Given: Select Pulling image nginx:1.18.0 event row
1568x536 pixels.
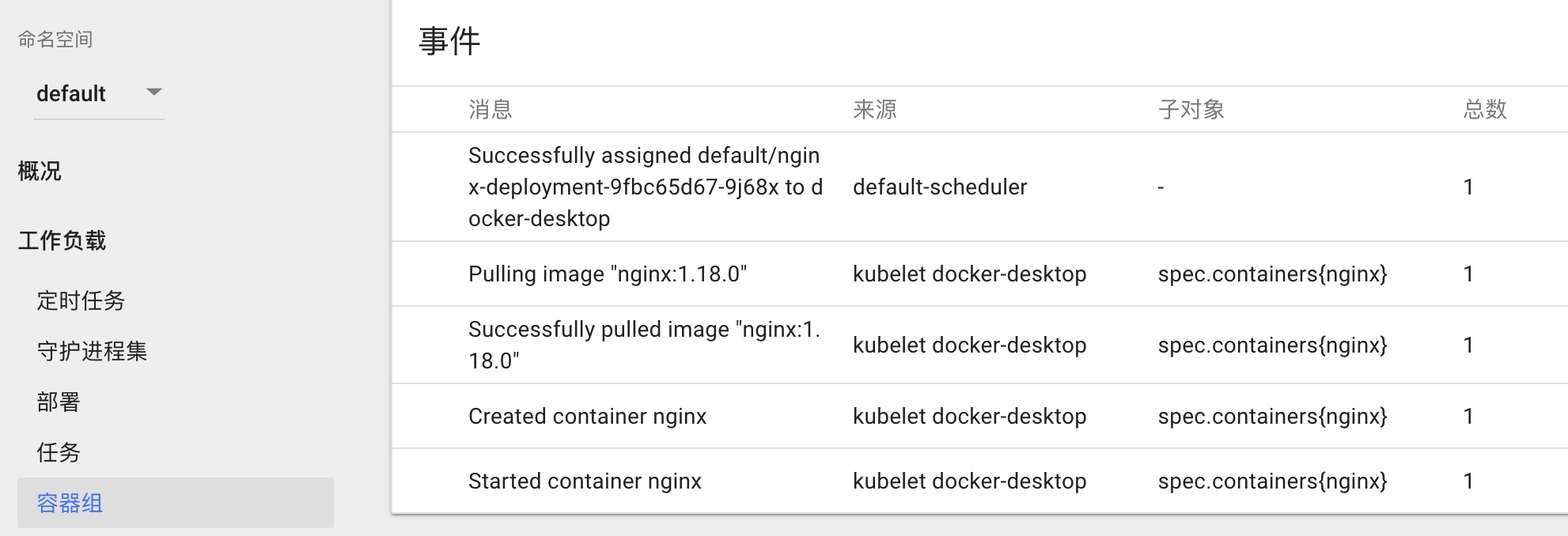Looking at the screenshot, I should pyautogui.click(x=979, y=274).
